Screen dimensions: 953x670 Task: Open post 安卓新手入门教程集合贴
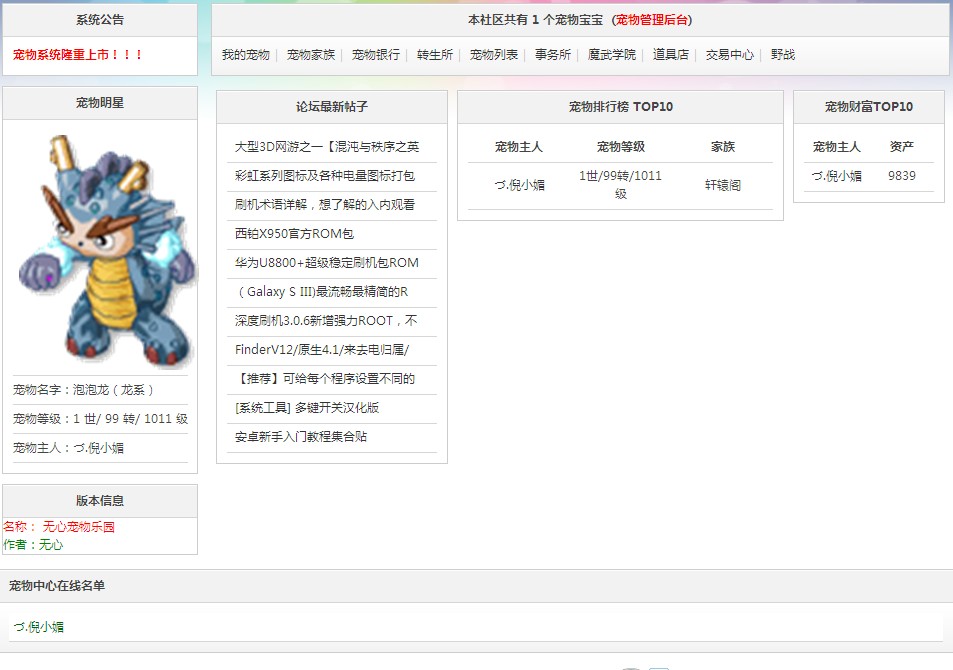click(301, 437)
